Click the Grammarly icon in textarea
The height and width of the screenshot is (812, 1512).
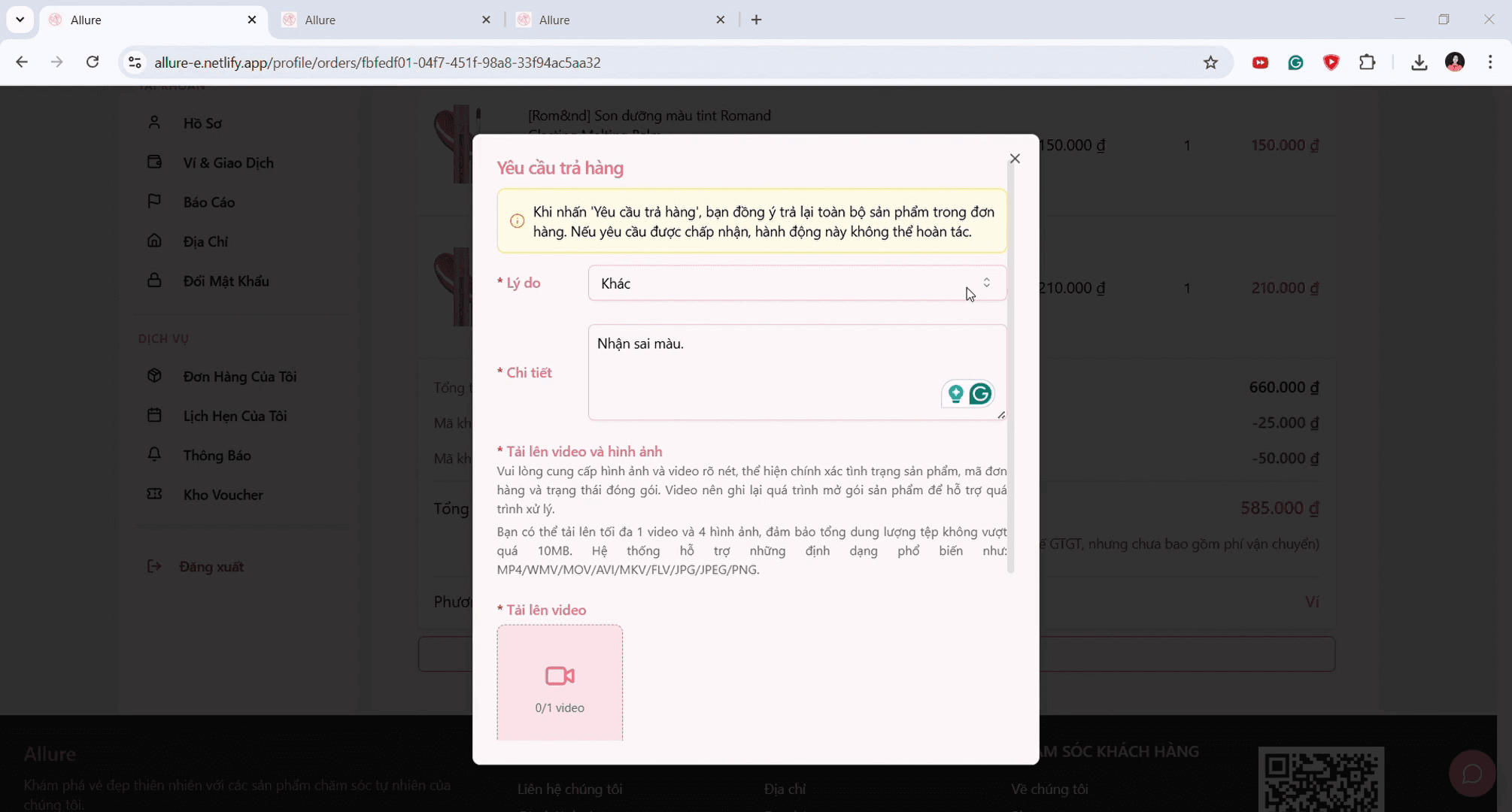click(980, 394)
